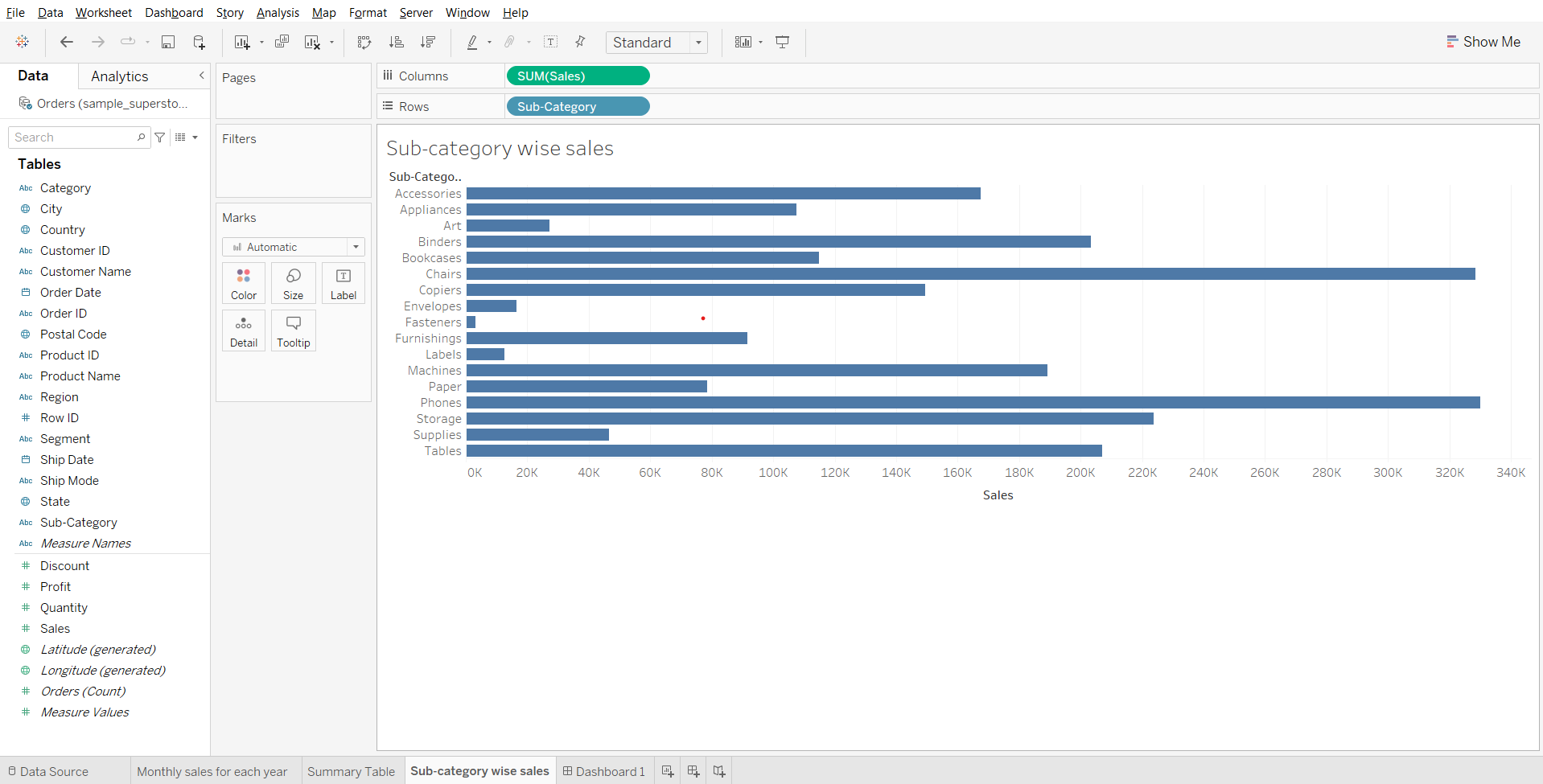1543x784 pixels.
Task: Sort bars descending via toolbar icon
Action: [x=428, y=42]
